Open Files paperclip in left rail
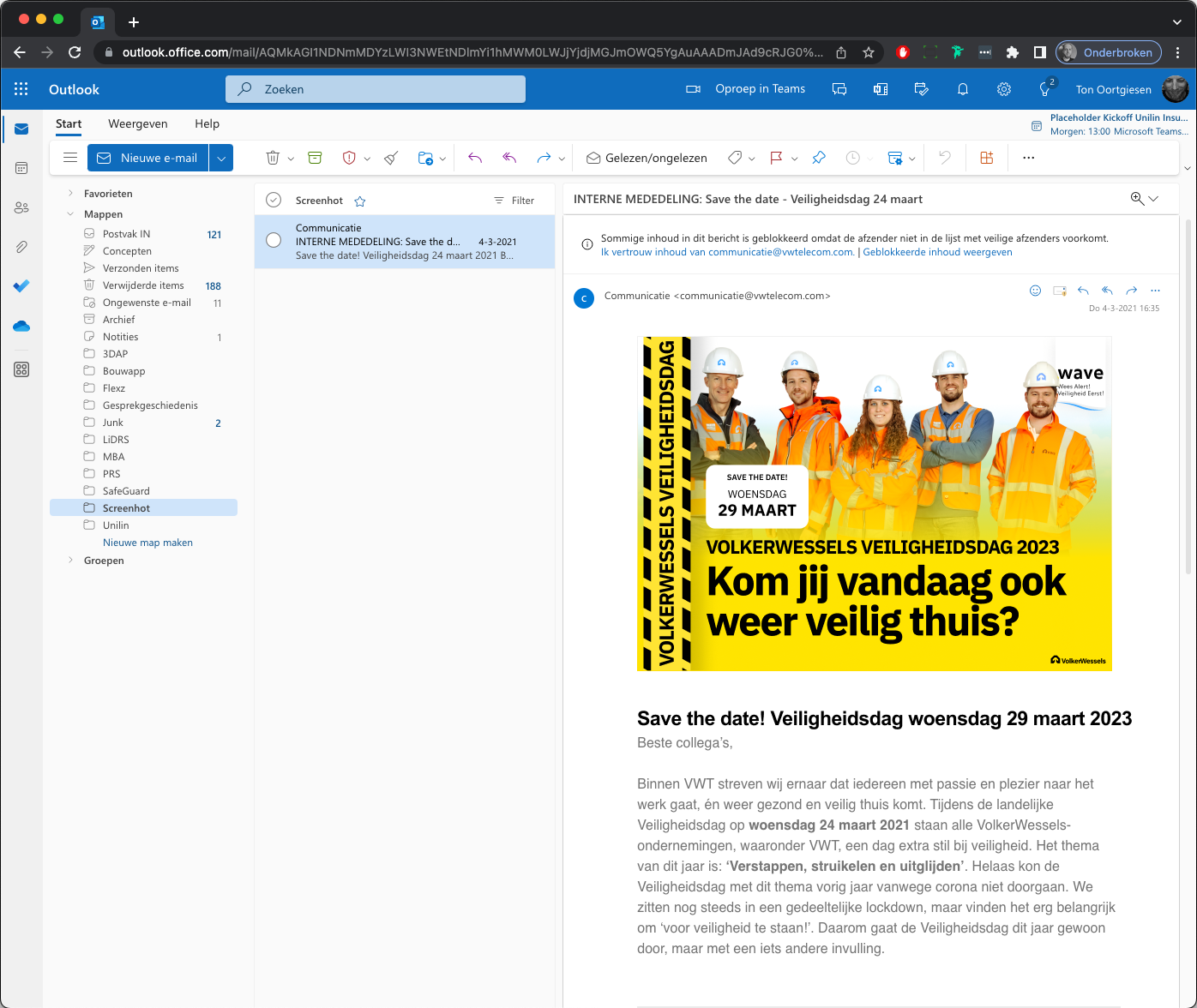The width and height of the screenshot is (1197, 1008). pos(21,247)
